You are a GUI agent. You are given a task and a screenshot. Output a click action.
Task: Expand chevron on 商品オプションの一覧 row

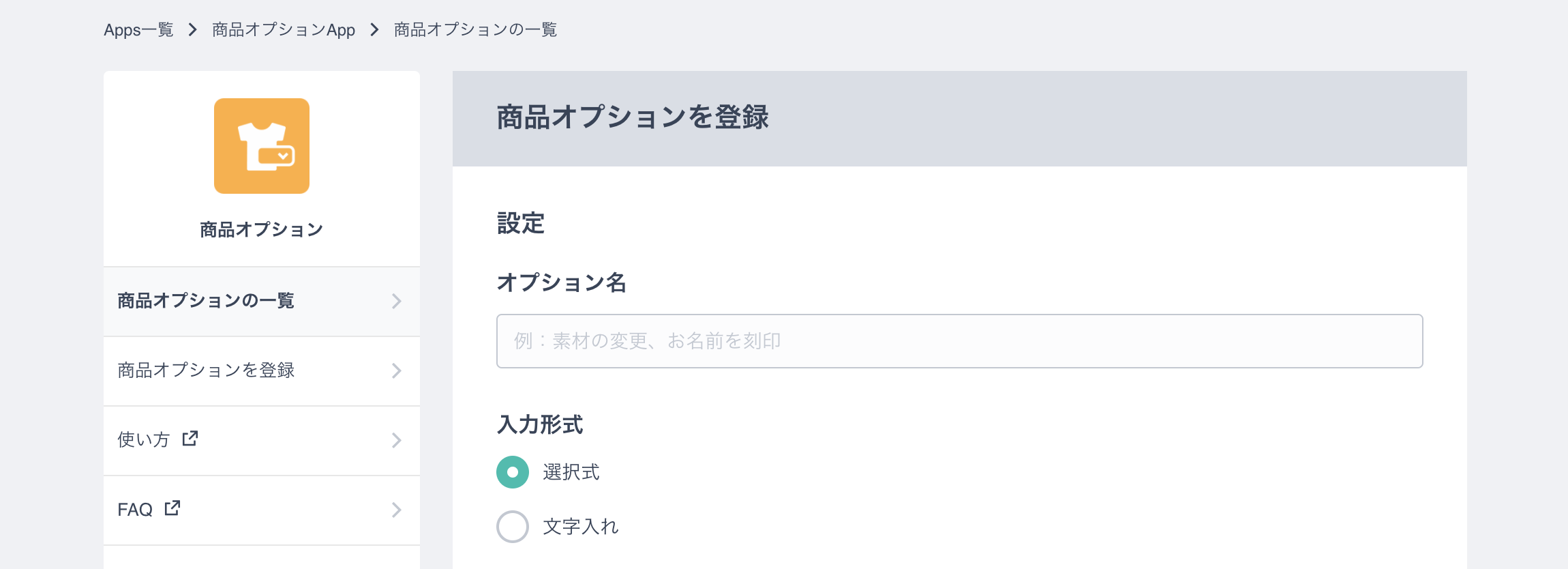click(396, 301)
